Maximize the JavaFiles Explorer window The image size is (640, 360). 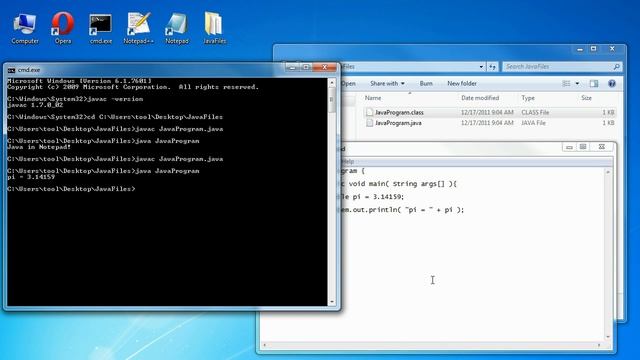click(x=593, y=49)
